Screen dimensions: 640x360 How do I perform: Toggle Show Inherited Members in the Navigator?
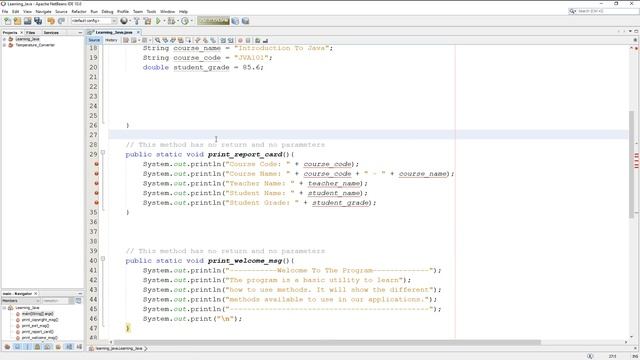(x=7, y=347)
